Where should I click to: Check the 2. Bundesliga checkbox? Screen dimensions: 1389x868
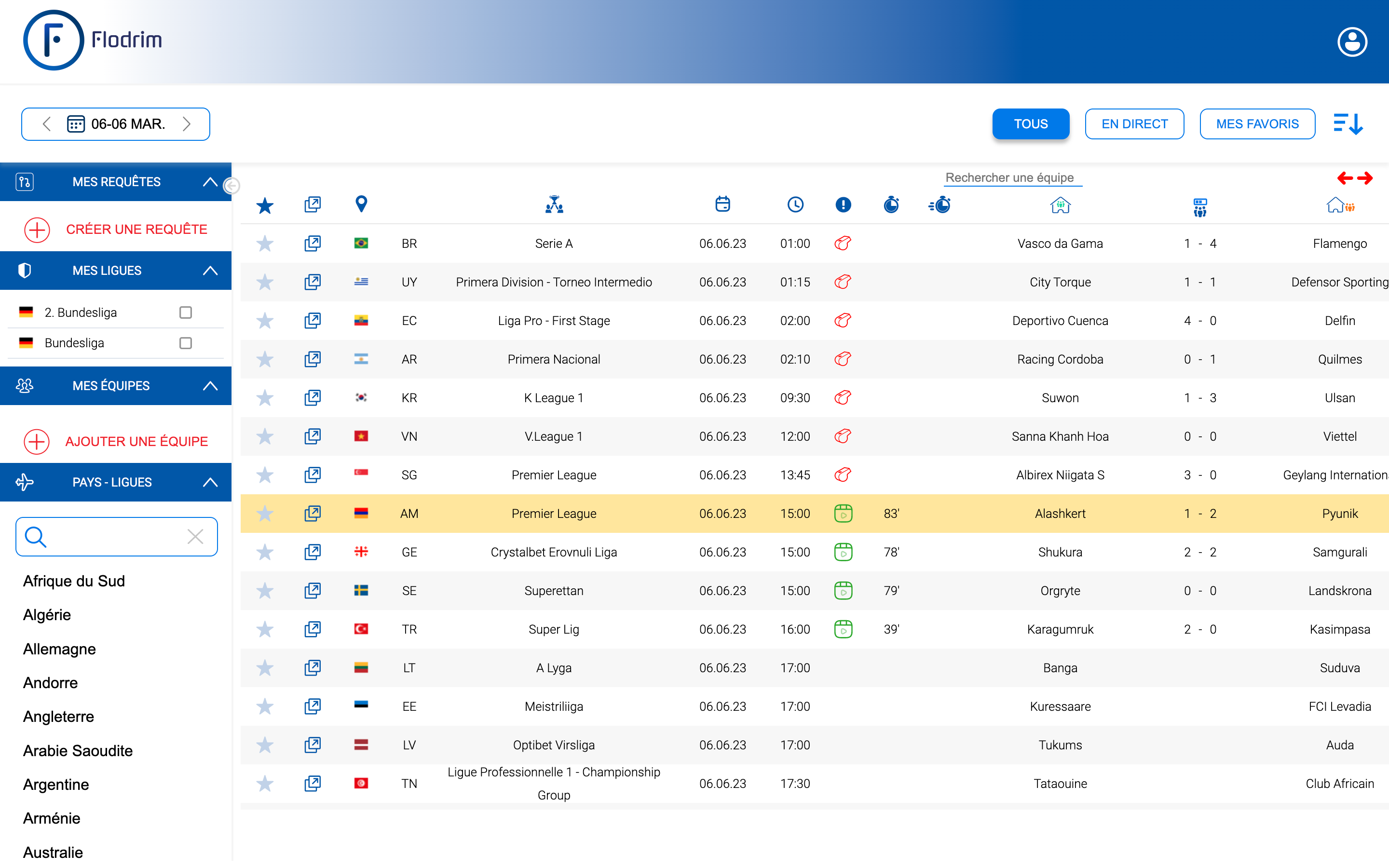185,312
